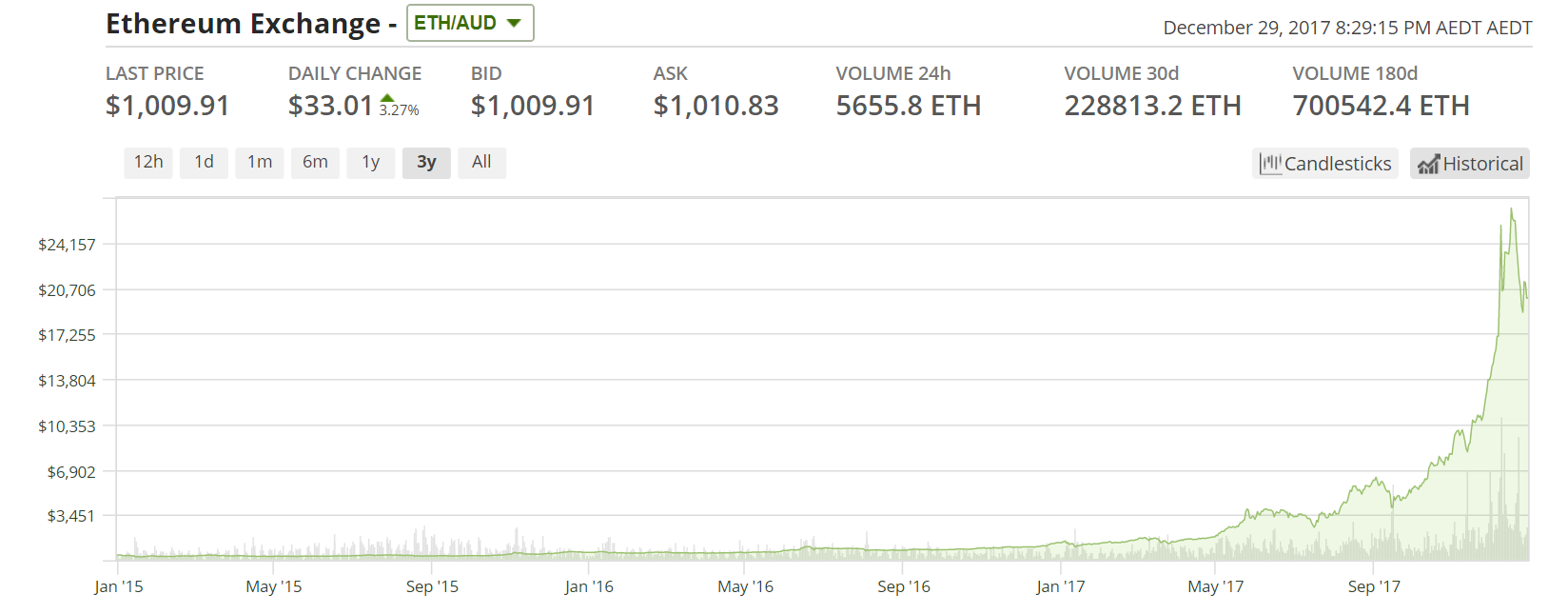Click the Volume 180d figure
Image resolution: width=1568 pixels, height=614 pixels.
1381,106
